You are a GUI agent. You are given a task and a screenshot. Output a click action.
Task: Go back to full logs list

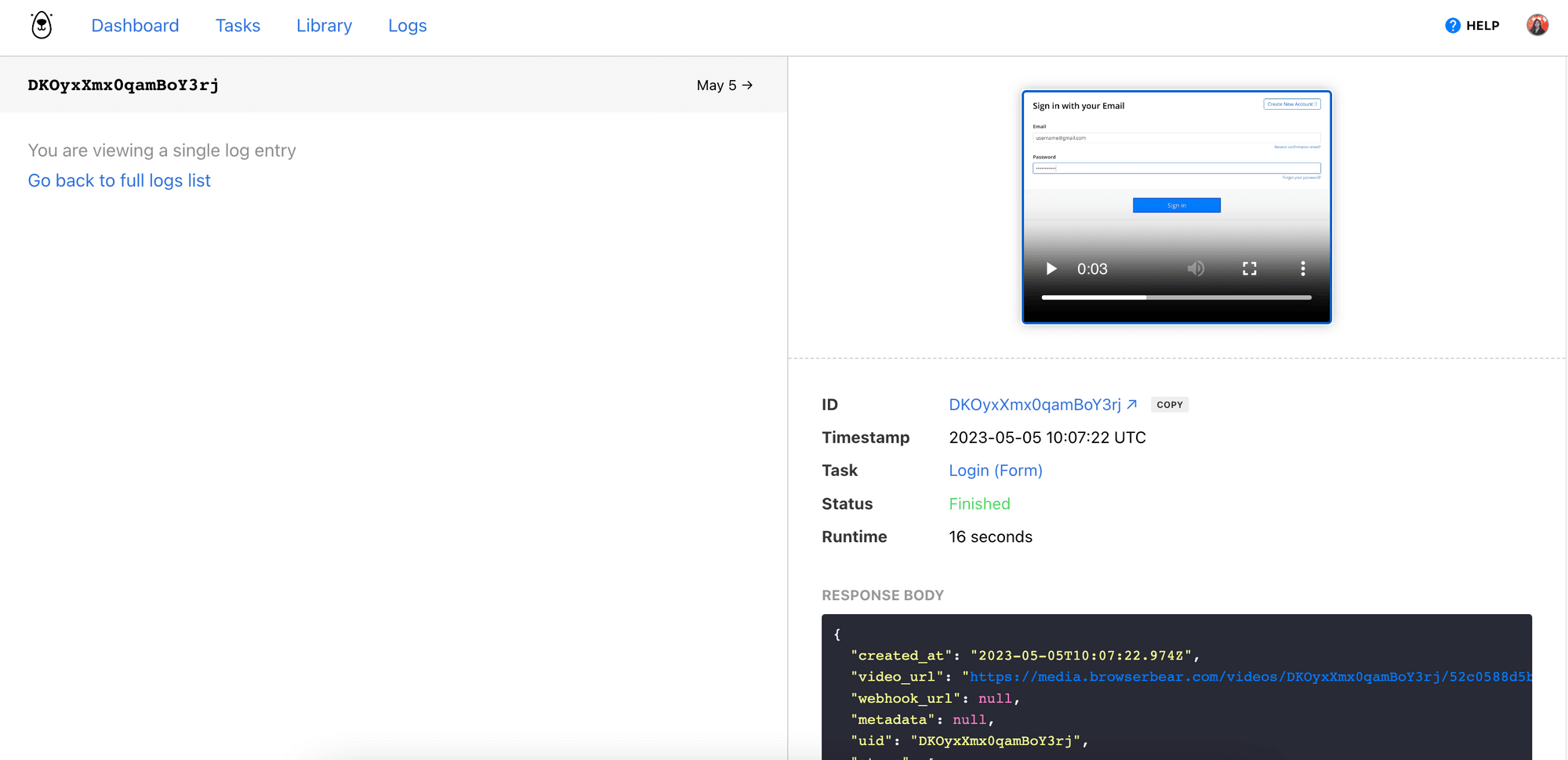coord(119,180)
